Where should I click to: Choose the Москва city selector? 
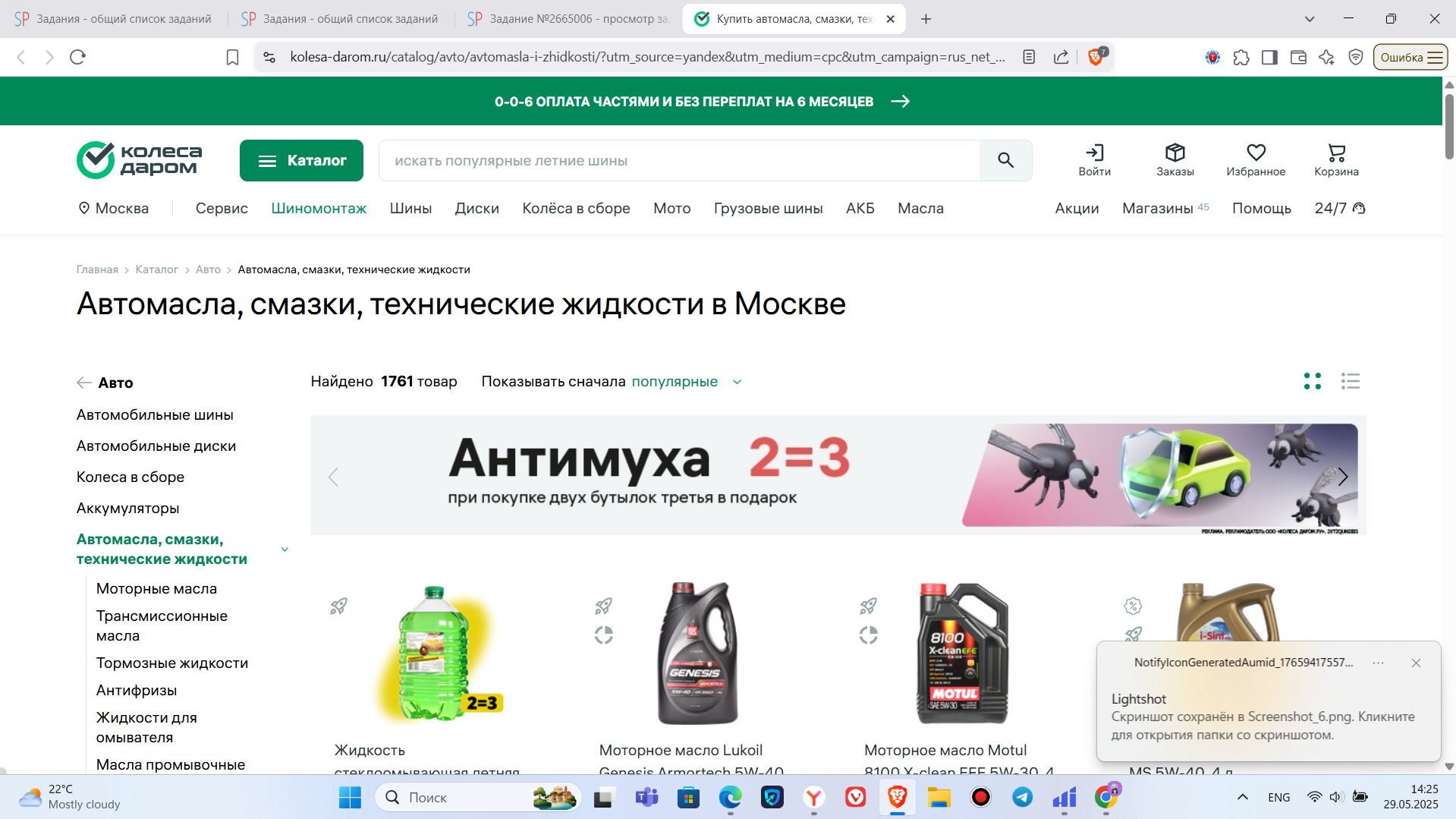click(x=114, y=208)
